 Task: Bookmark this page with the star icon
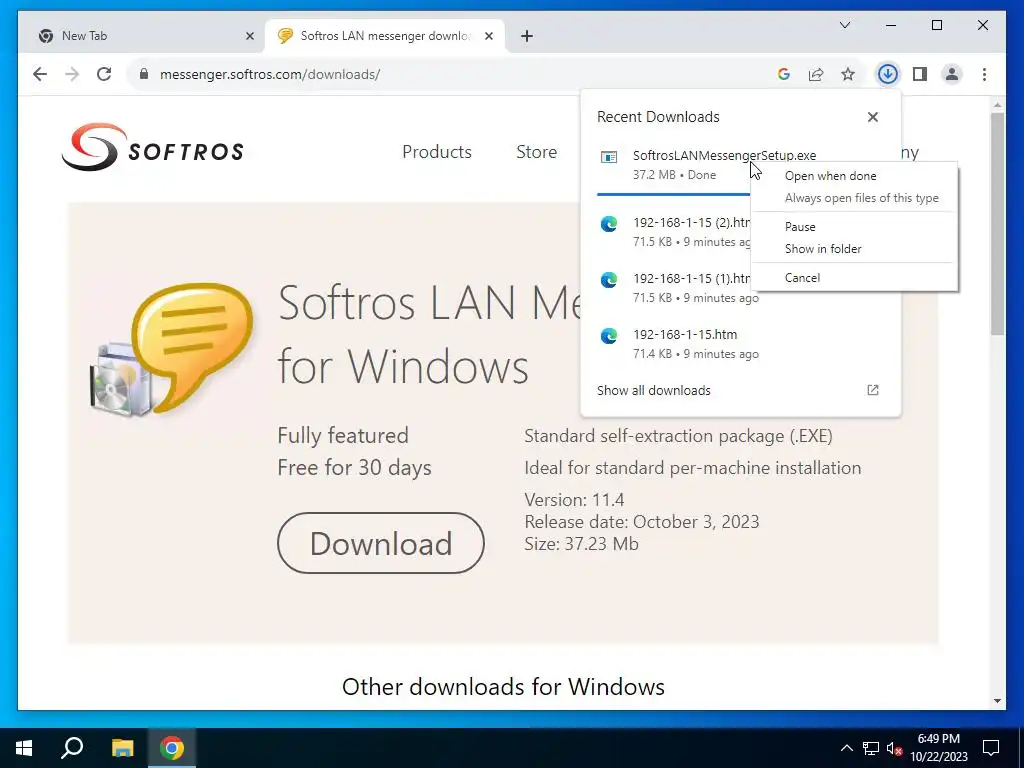tap(848, 74)
